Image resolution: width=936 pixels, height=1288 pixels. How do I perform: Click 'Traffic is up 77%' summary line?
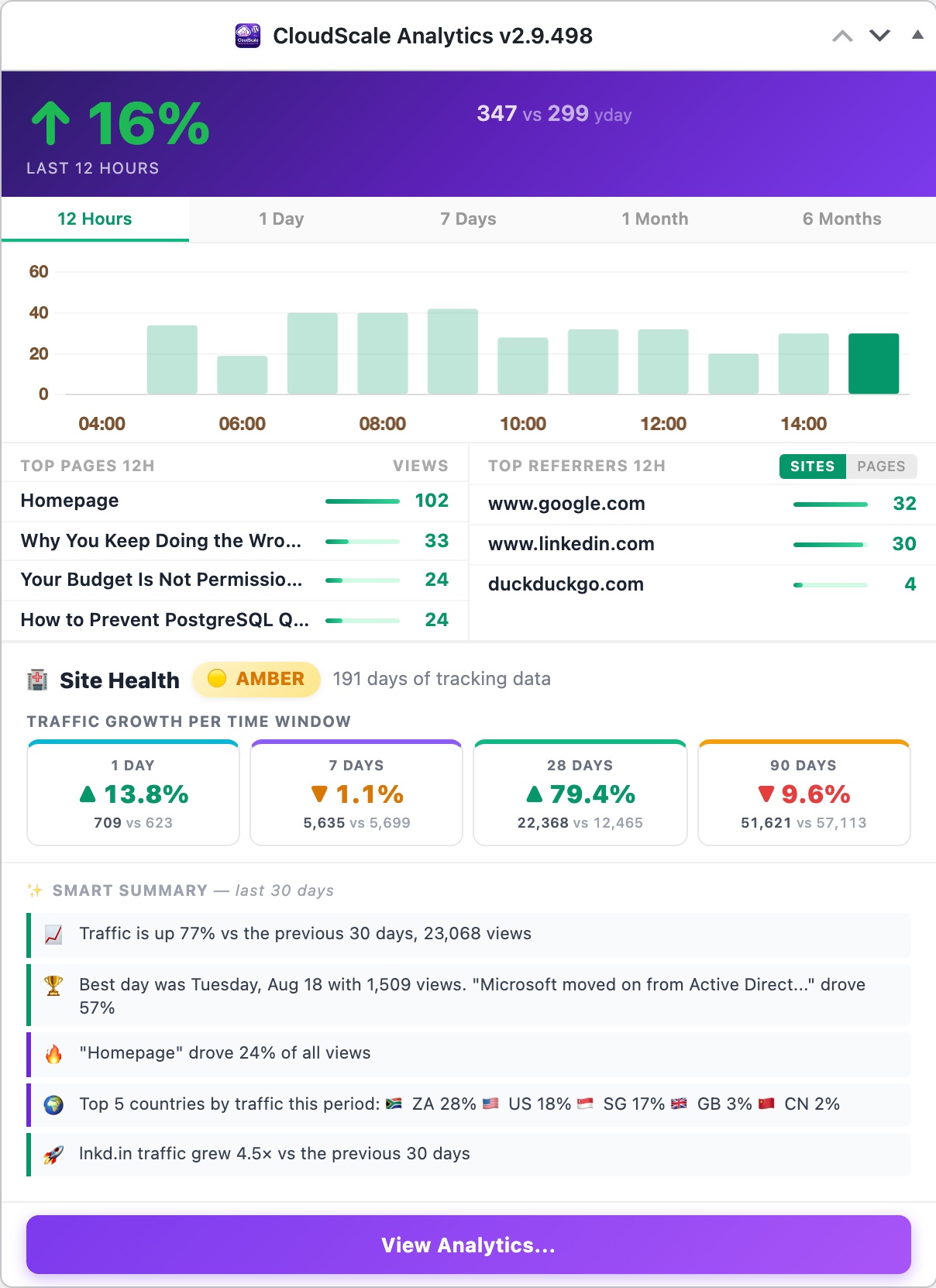click(x=468, y=935)
